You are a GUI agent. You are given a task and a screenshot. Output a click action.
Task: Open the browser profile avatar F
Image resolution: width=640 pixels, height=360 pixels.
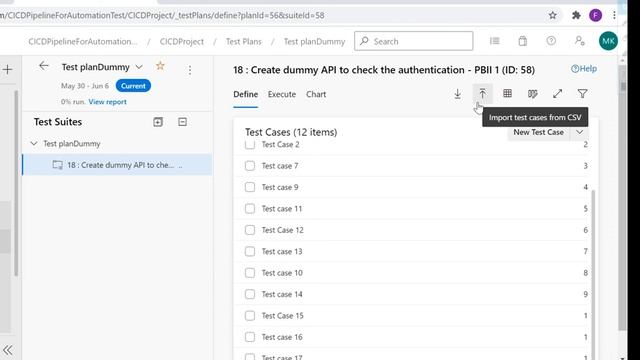(x=596, y=16)
